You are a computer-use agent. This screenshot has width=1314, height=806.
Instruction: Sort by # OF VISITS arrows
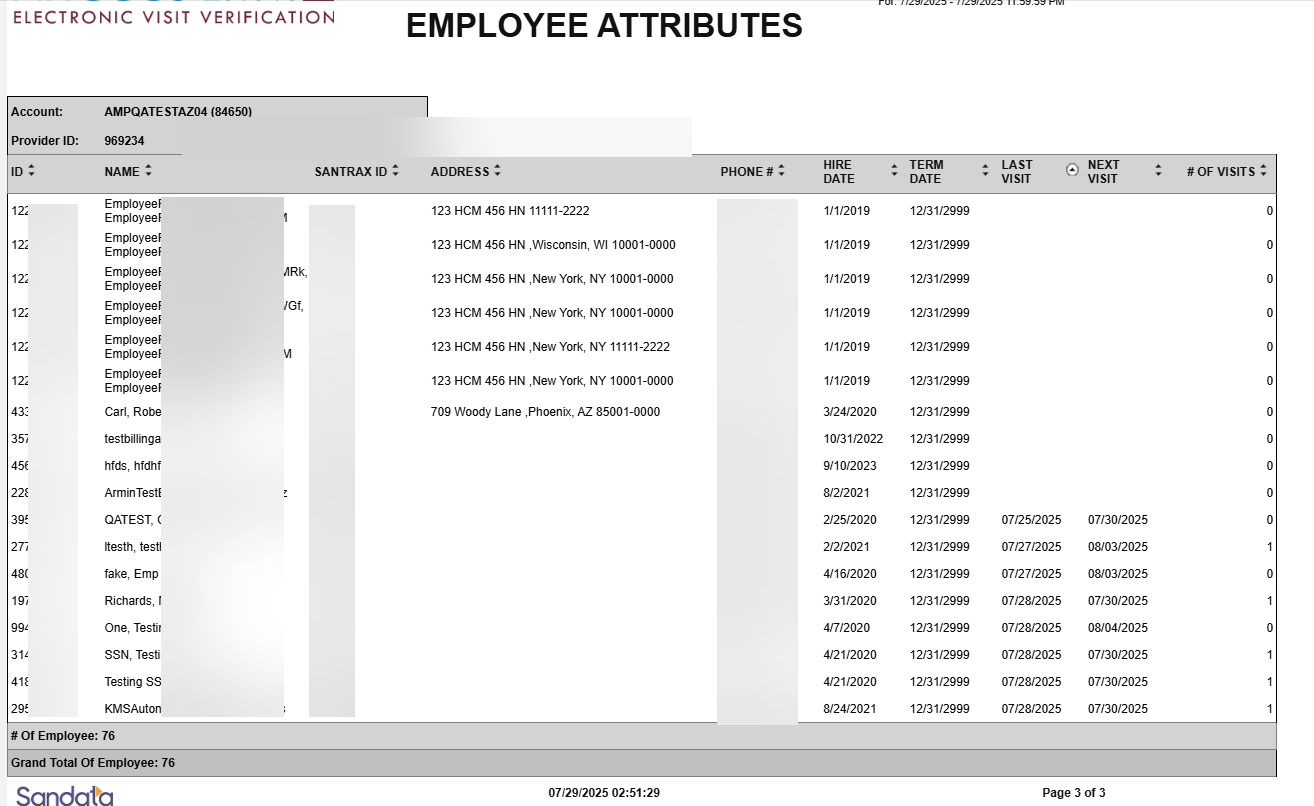[1264, 171]
